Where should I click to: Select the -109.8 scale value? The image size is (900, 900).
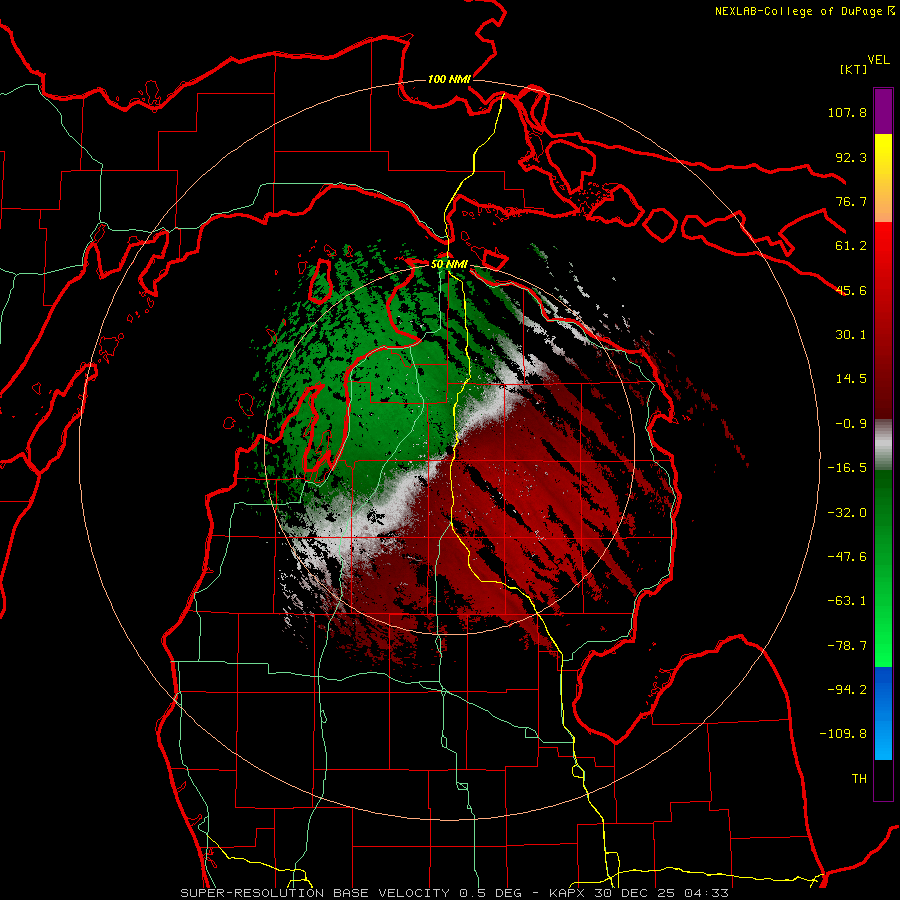[x=843, y=734]
